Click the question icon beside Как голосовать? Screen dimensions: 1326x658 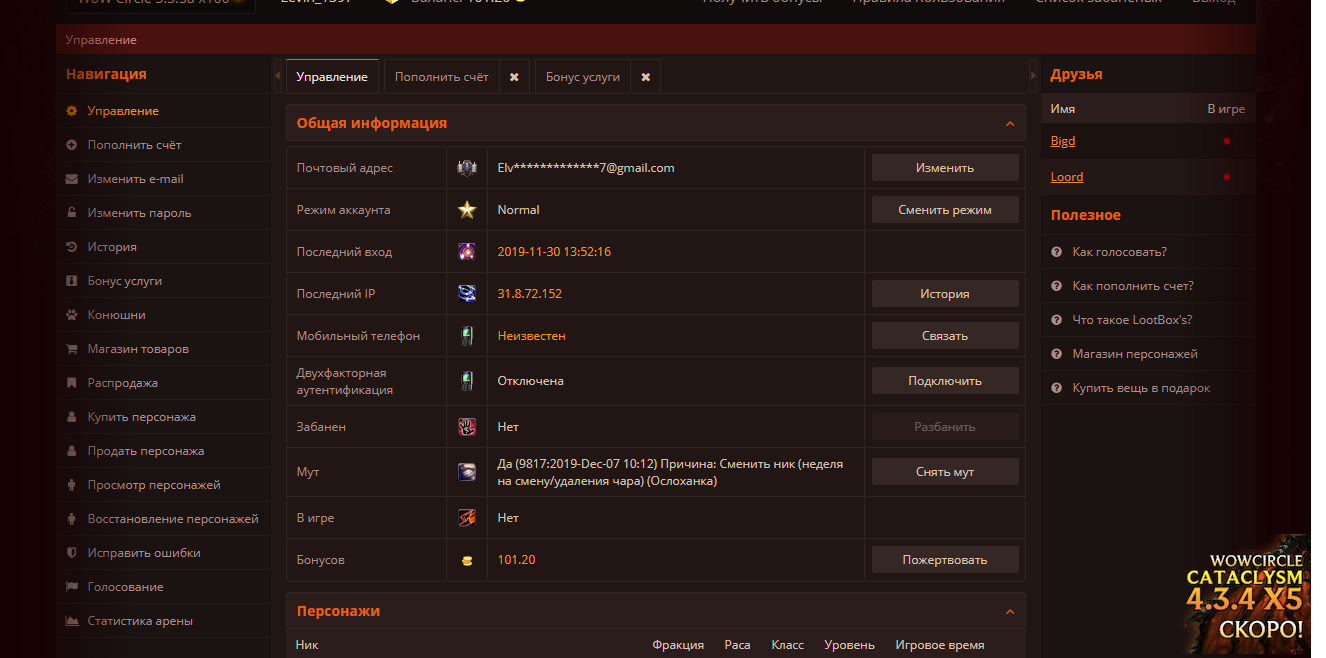click(x=1056, y=252)
